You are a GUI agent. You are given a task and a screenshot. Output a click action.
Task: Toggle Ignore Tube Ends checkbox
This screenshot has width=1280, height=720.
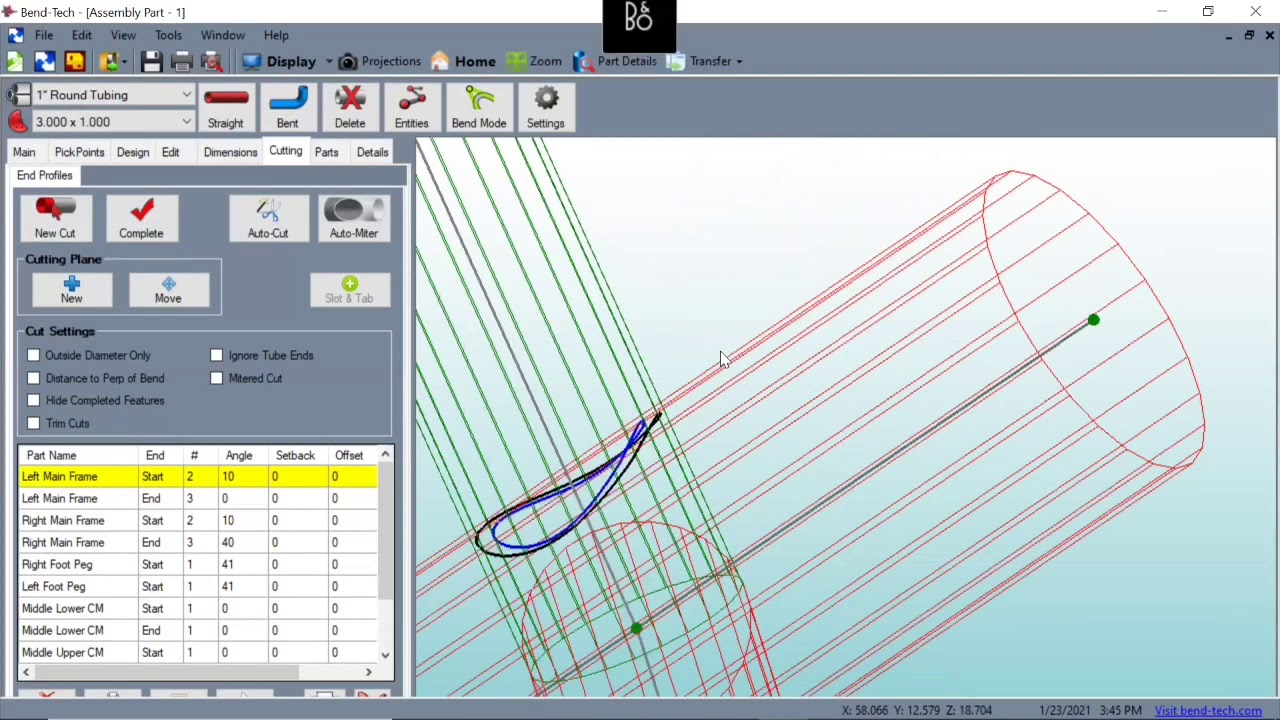[217, 355]
